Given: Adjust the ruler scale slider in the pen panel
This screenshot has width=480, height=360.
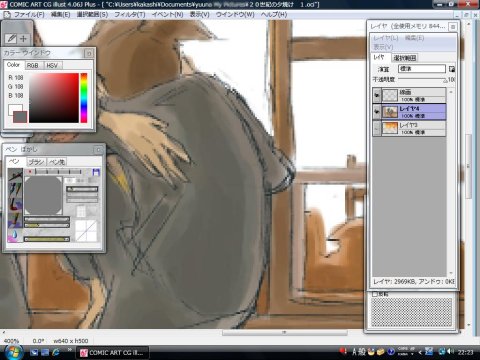Looking at the screenshot, I should [58, 172].
